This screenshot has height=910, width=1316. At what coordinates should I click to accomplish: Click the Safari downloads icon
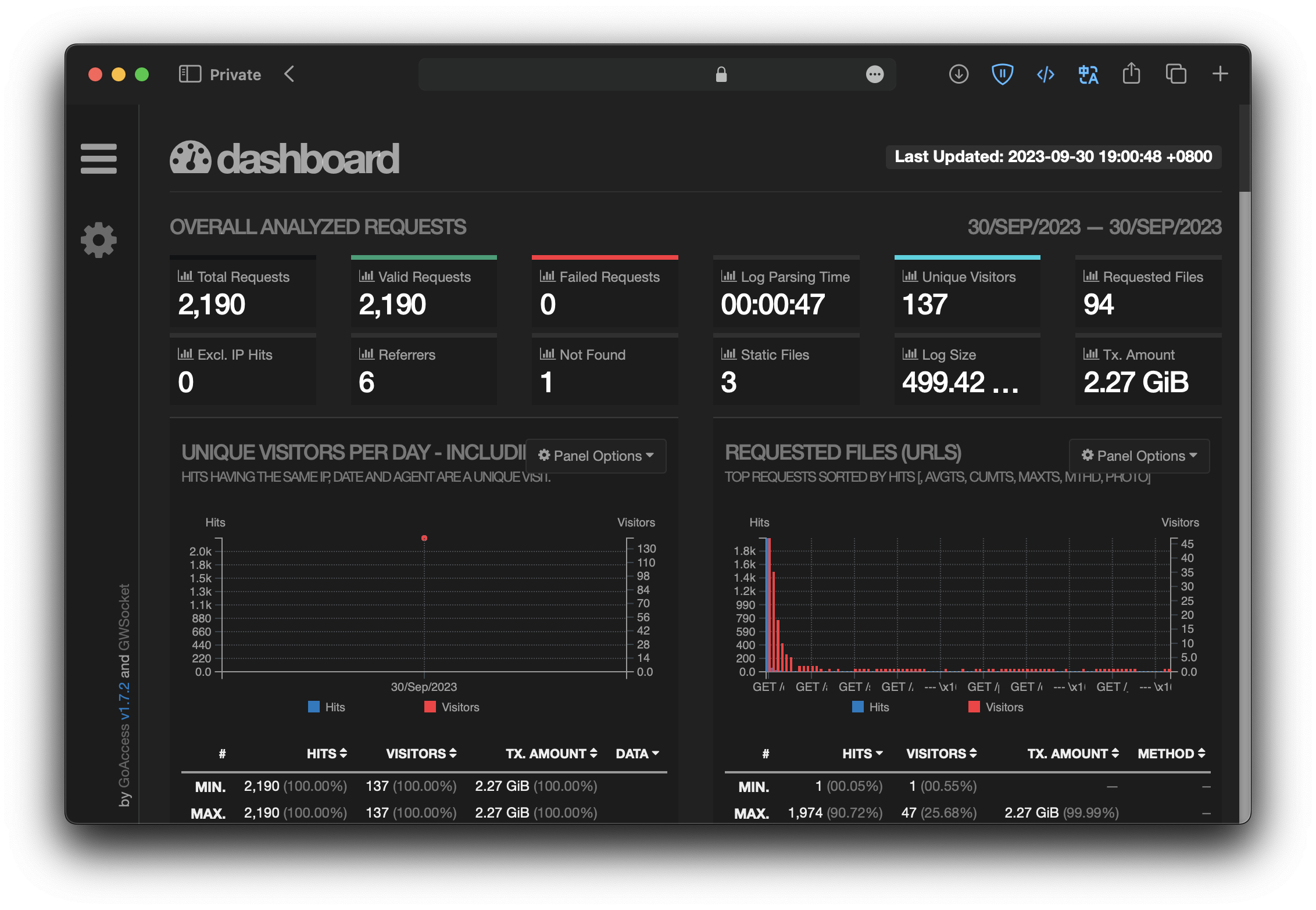(x=959, y=74)
